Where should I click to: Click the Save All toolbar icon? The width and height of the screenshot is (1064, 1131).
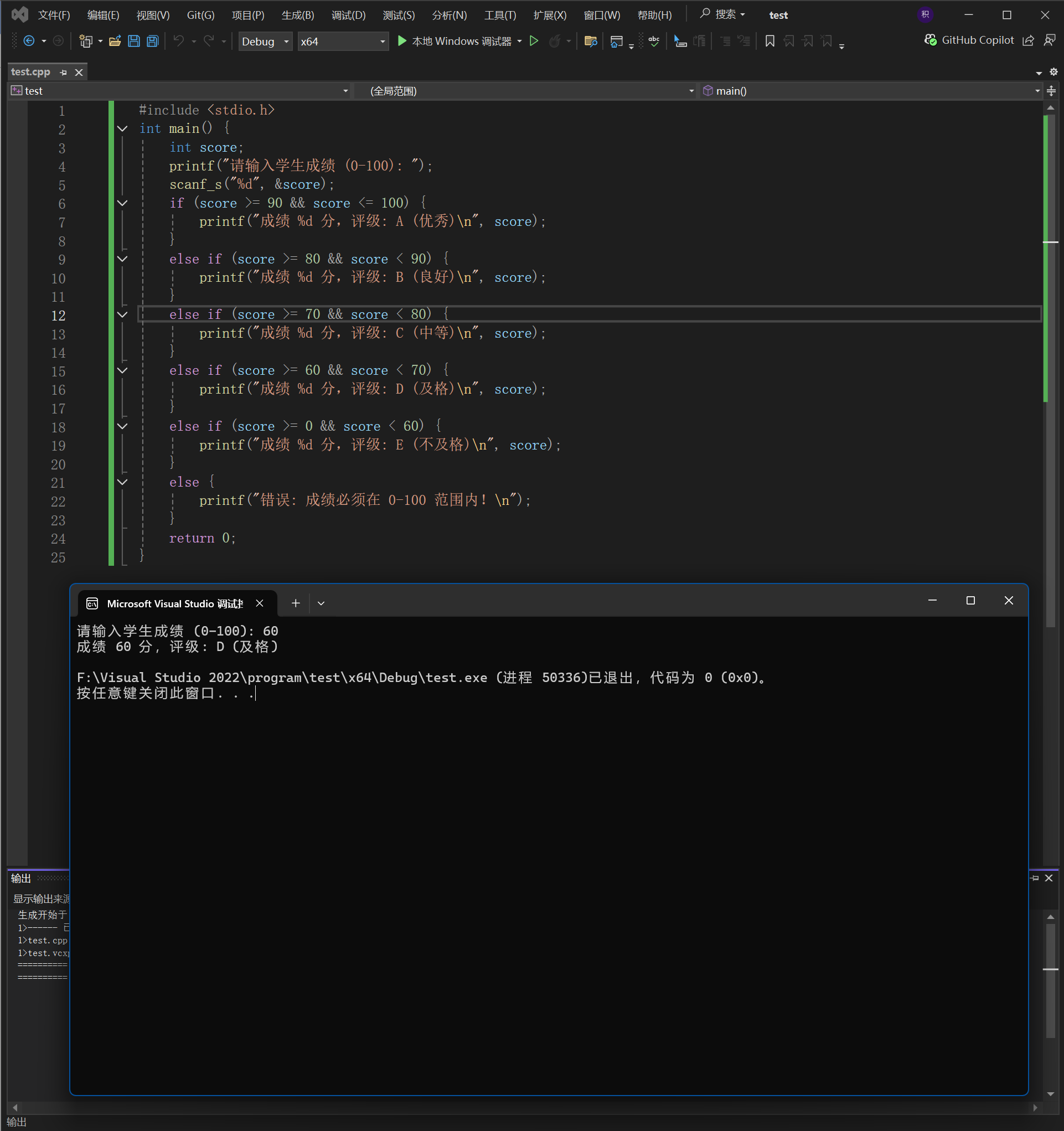pyautogui.click(x=152, y=41)
